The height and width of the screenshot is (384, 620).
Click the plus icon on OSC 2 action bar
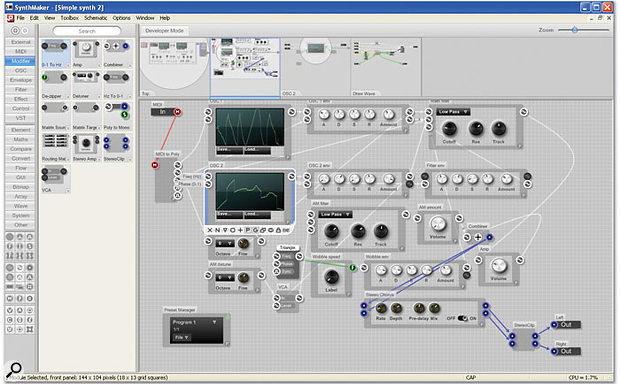240,230
